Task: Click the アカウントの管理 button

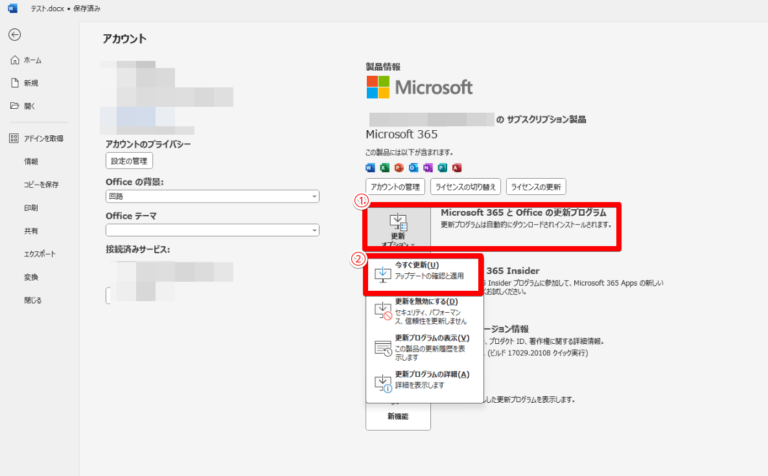Action: tap(397, 187)
